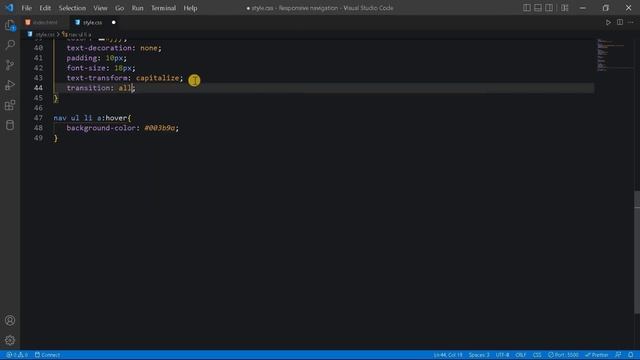Click the Prettier status bar item
This screenshot has width=640, height=360.
pyautogui.click(x=597, y=355)
